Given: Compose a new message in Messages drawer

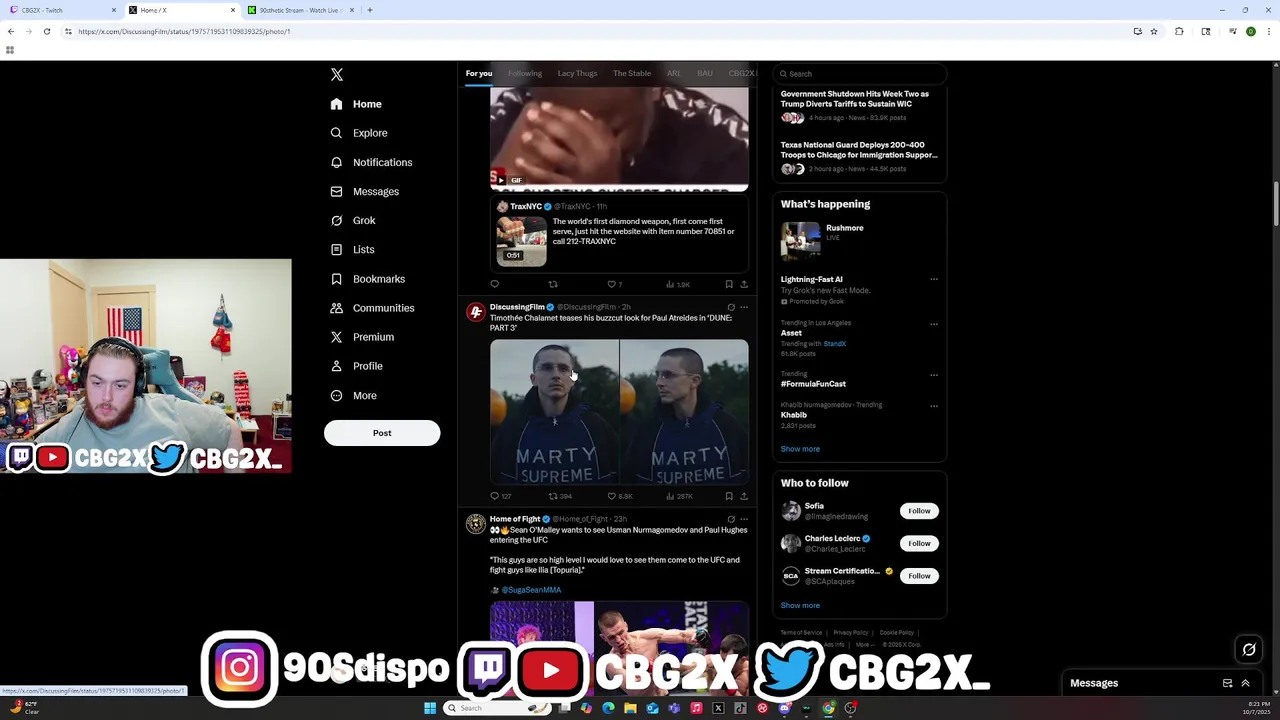Looking at the screenshot, I should (1227, 683).
